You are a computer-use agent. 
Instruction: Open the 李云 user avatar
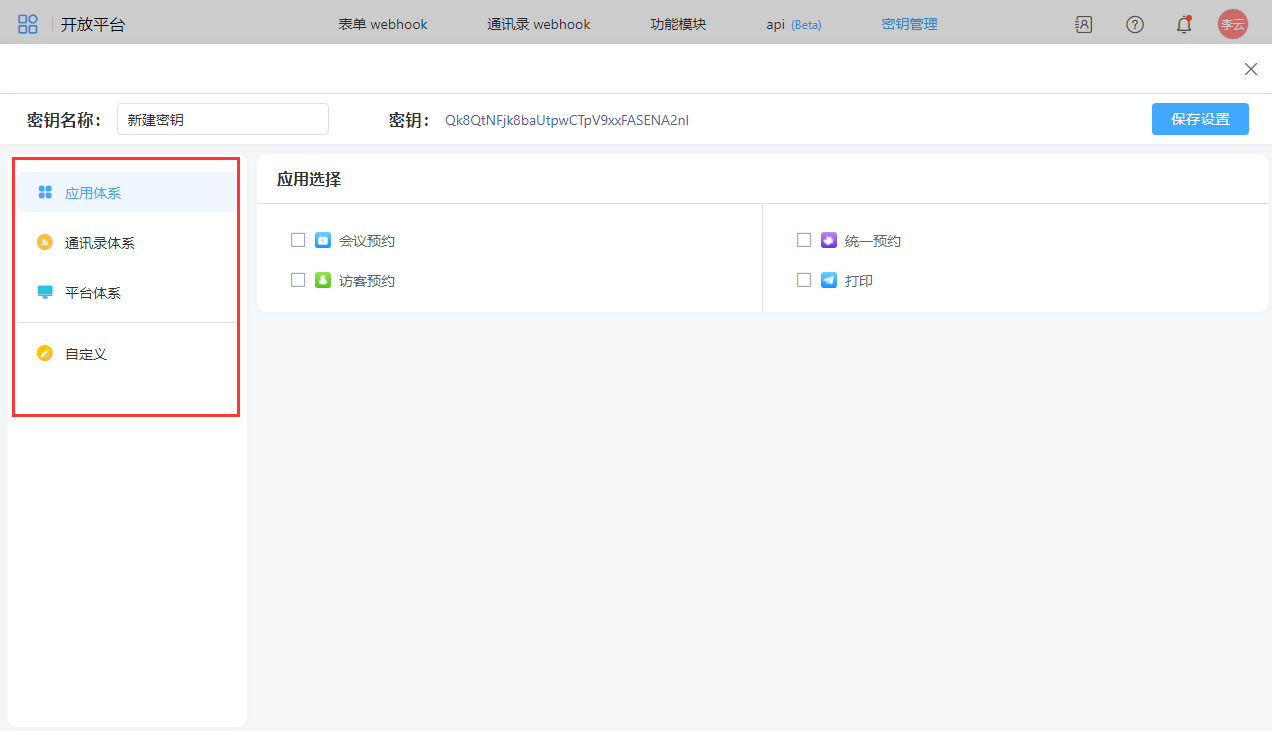(1232, 24)
